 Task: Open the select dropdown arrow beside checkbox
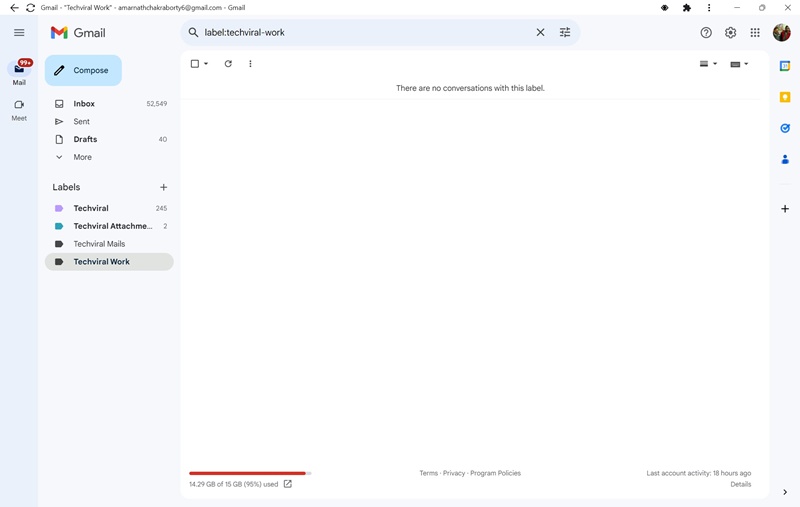tap(206, 64)
